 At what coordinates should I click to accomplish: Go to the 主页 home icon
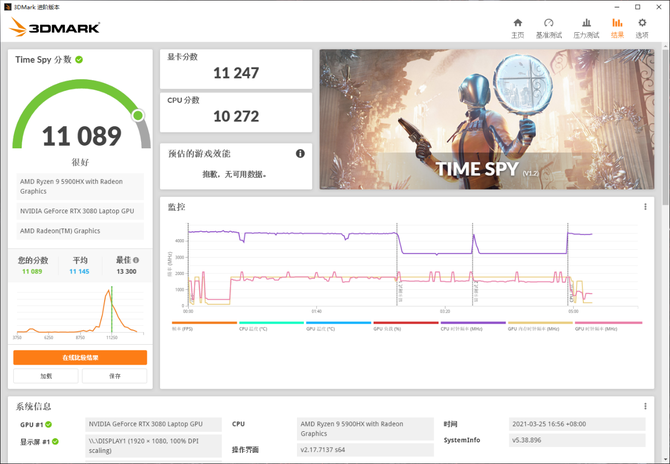[517, 27]
